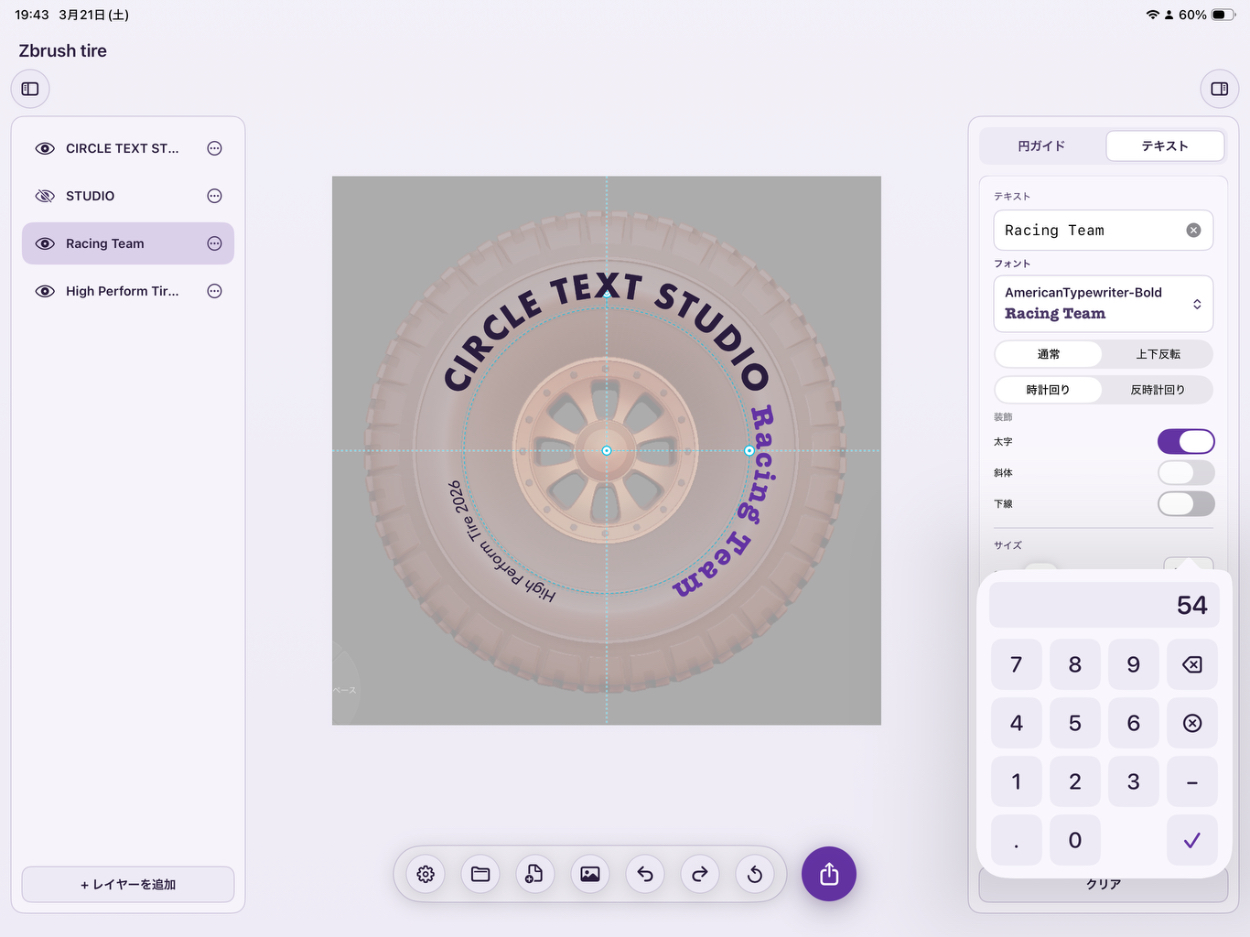Screen dimensions: 1250x937
Task: Open options menu for CIRCLE TEXT layer
Action: click(x=214, y=148)
